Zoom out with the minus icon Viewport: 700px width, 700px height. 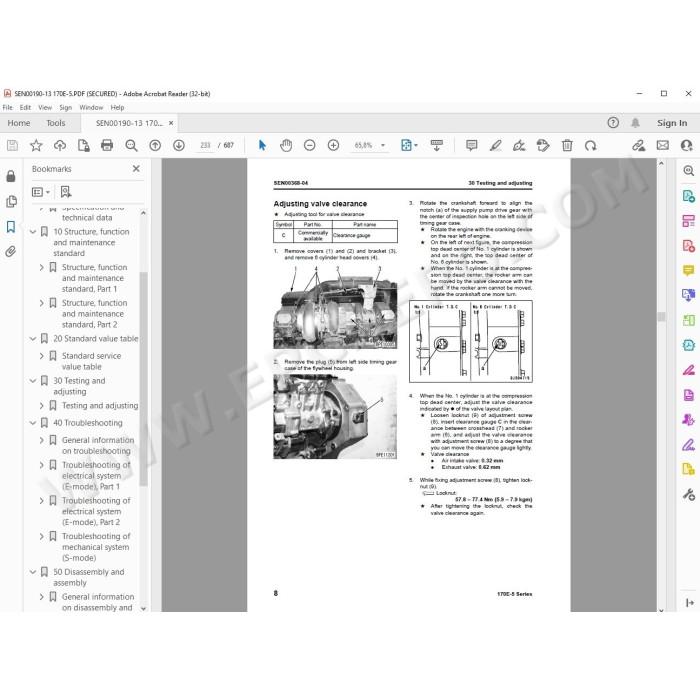click(x=309, y=145)
